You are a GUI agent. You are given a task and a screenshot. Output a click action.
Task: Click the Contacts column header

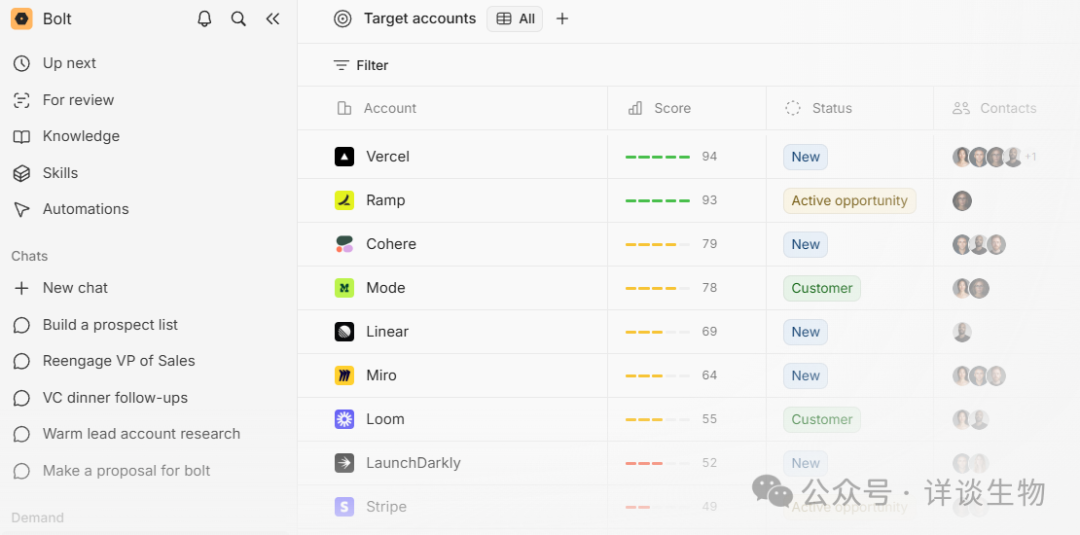(994, 108)
